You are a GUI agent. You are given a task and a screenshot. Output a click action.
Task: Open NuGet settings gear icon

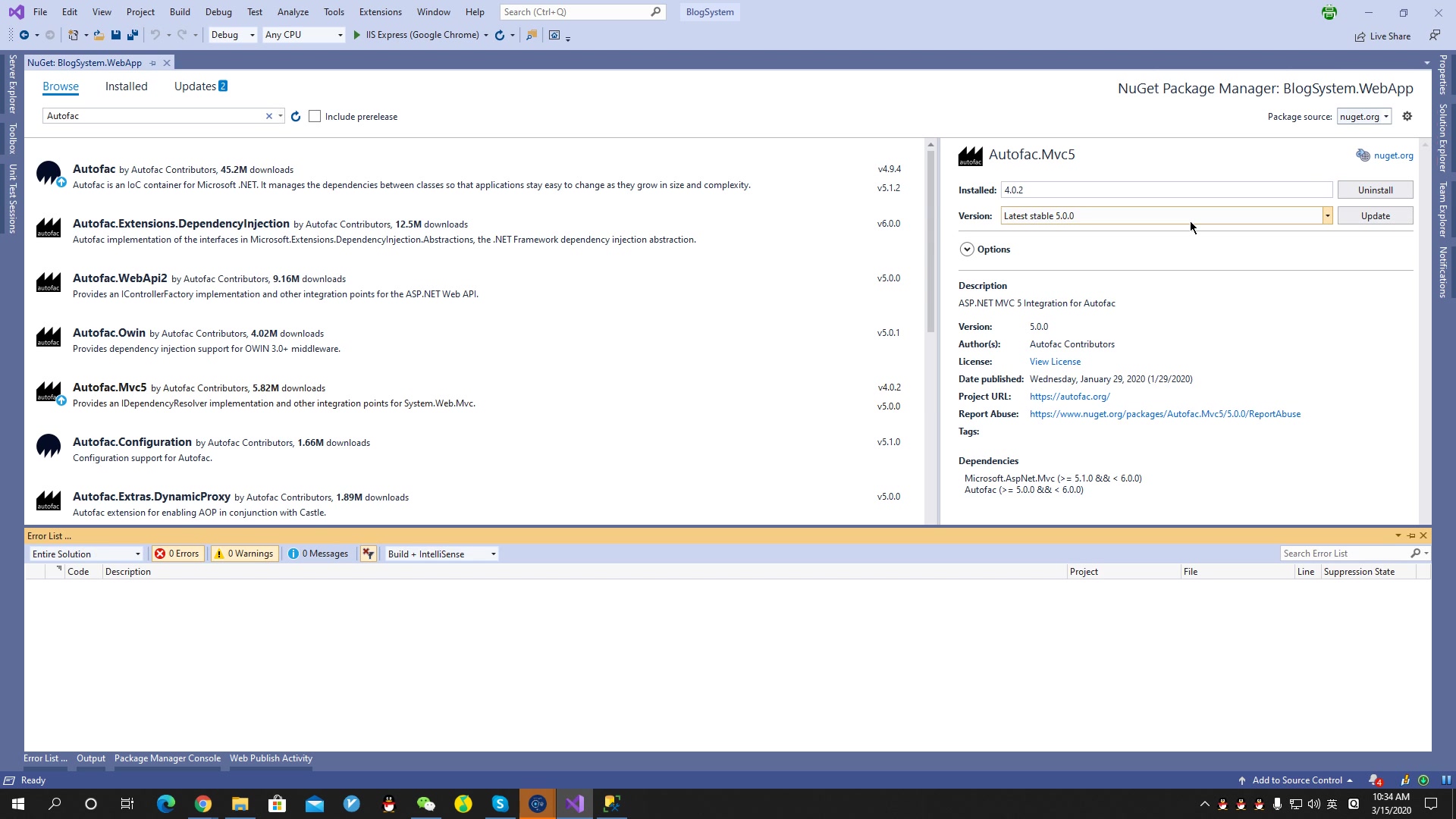click(x=1407, y=116)
